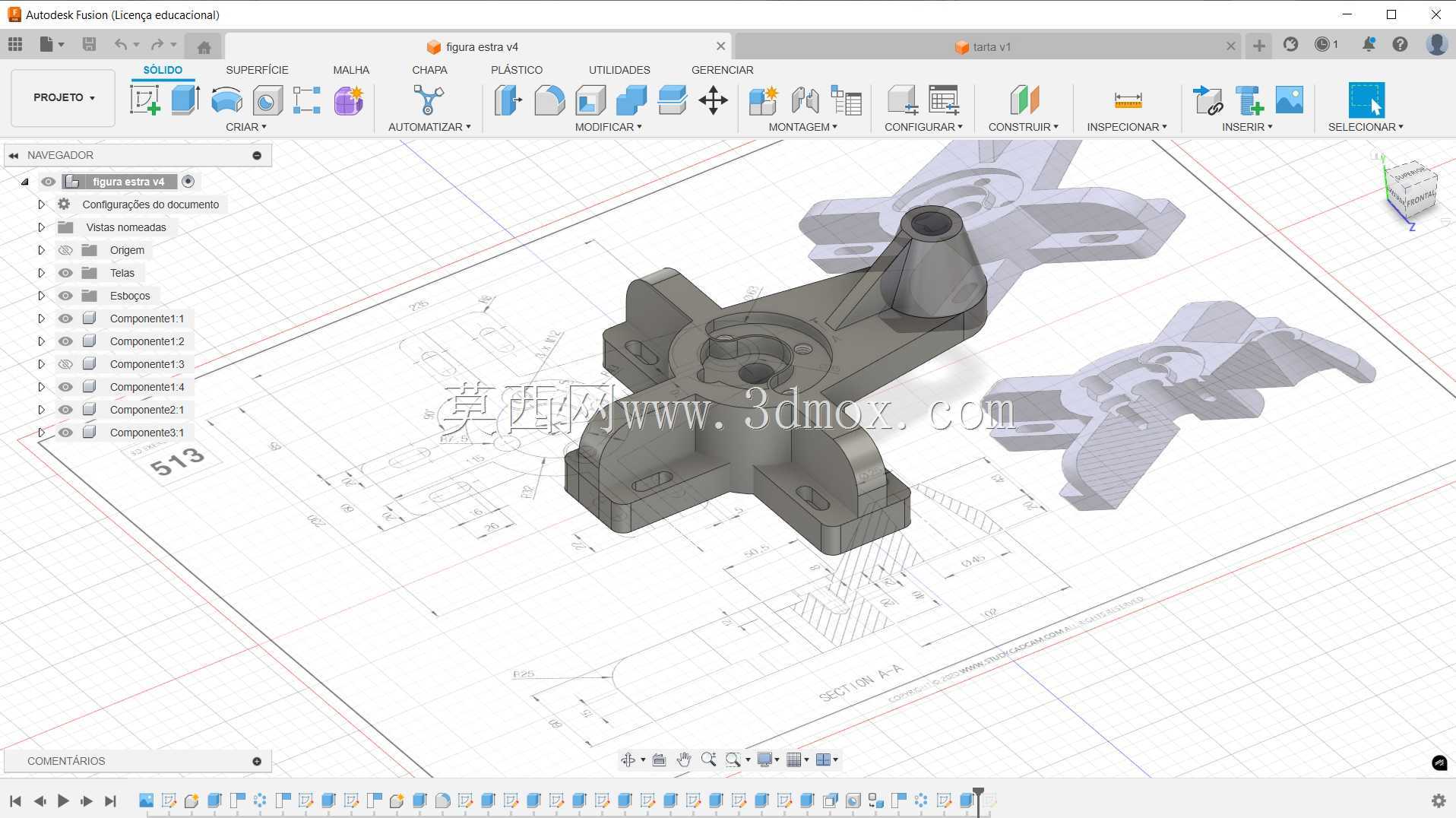The width and height of the screenshot is (1456, 818).
Task: Switch to the SUPERFÍCIE tab
Action: (257, 70)
